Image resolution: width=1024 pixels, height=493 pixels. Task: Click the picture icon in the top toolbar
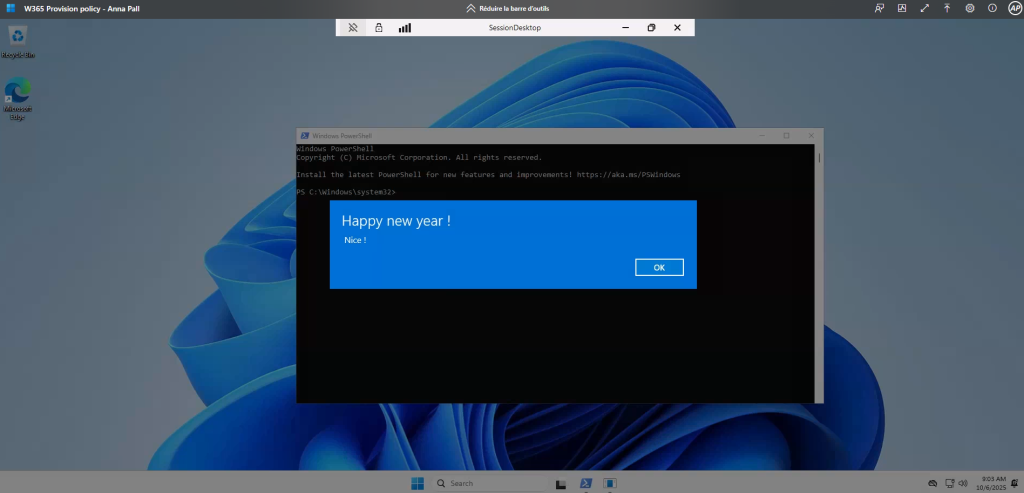click(x=902, y=8)
